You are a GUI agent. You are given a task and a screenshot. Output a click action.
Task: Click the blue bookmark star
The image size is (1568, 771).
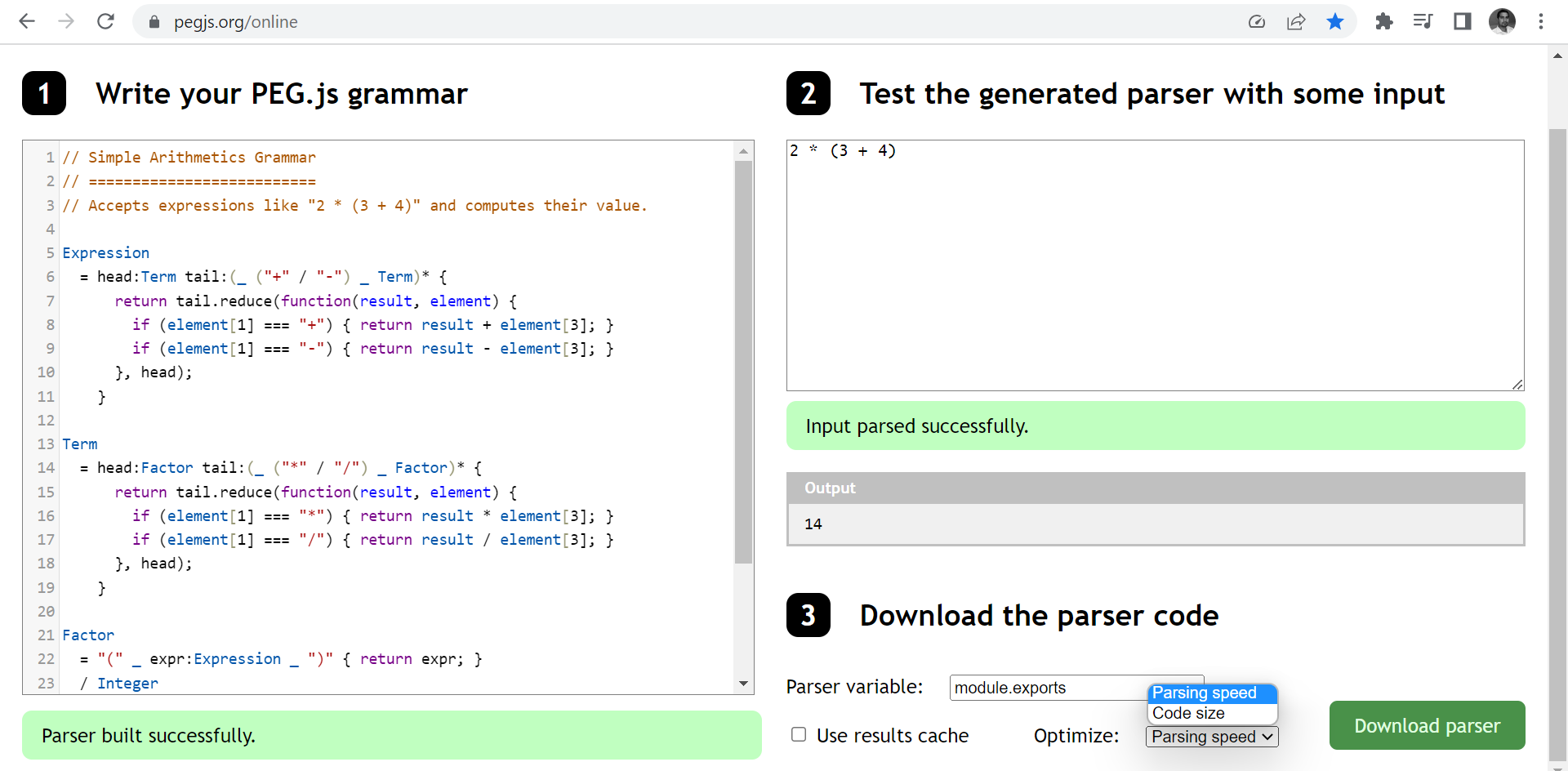coord(1335,22)
